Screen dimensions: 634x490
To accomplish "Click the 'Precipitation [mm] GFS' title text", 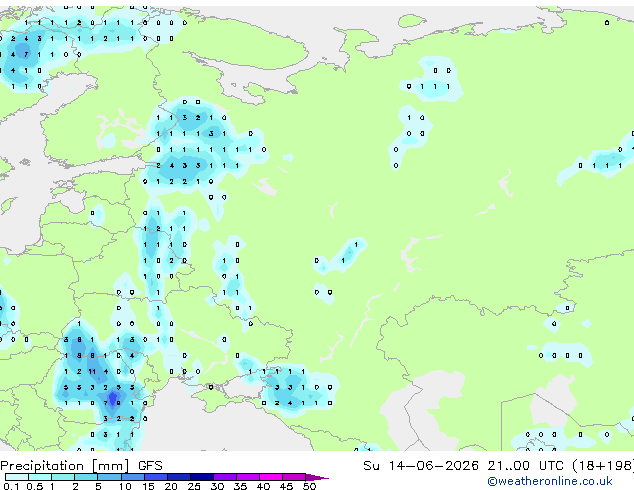I will pos(81,466).
